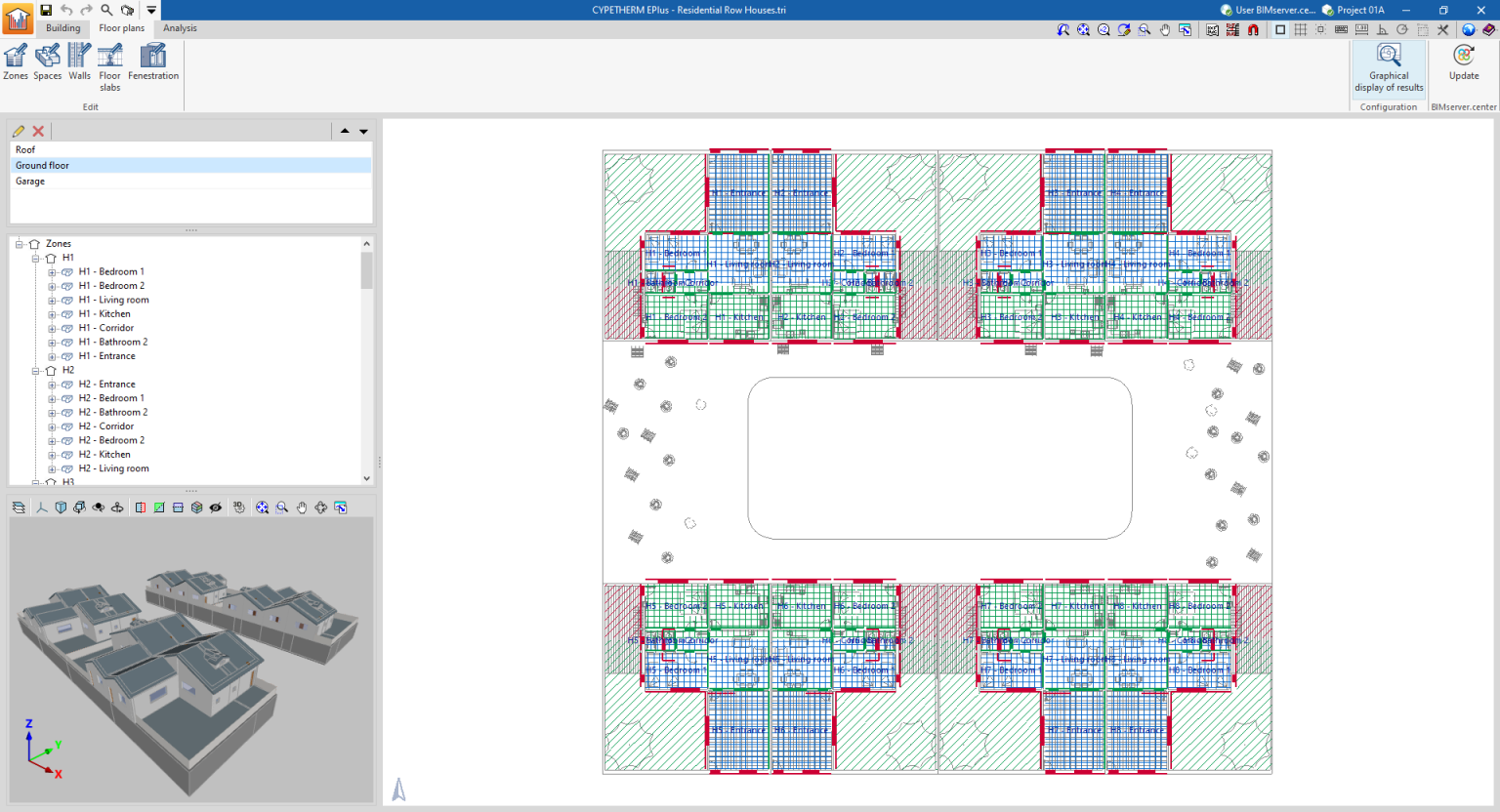Open the Walls editing tool
The height and width of the screenshot is (812, 1500).
[x=79, y=61]
